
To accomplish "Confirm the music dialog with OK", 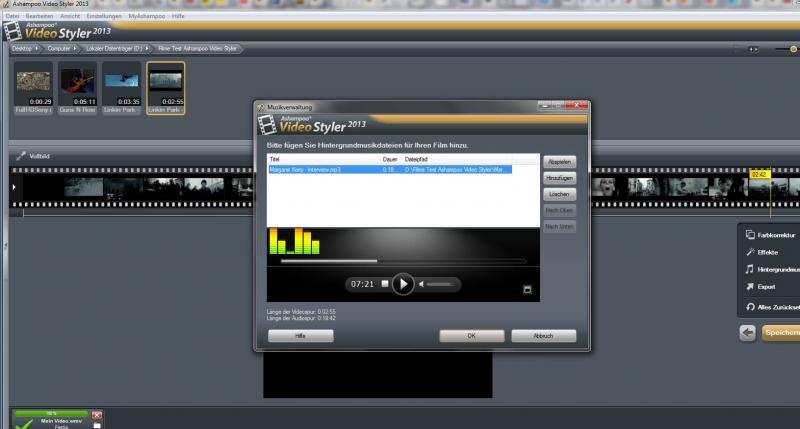I will coord(471,336).
